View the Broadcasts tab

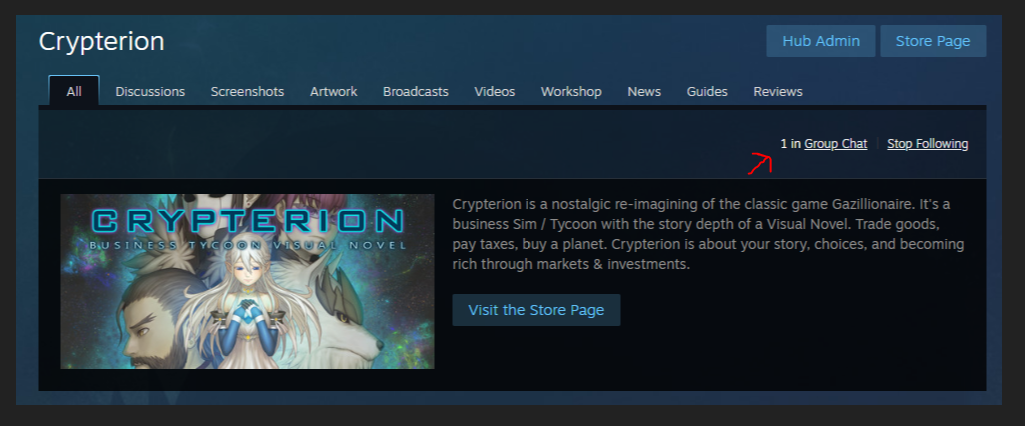tap(416, 91)
